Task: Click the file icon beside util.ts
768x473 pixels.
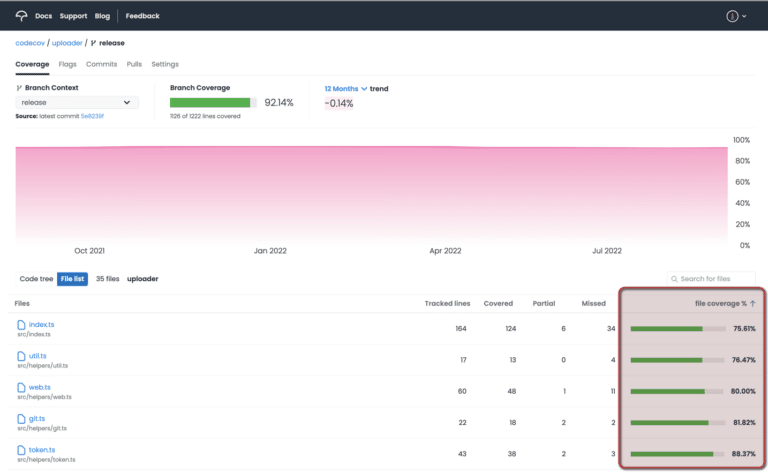Action: tap(21, 357)
